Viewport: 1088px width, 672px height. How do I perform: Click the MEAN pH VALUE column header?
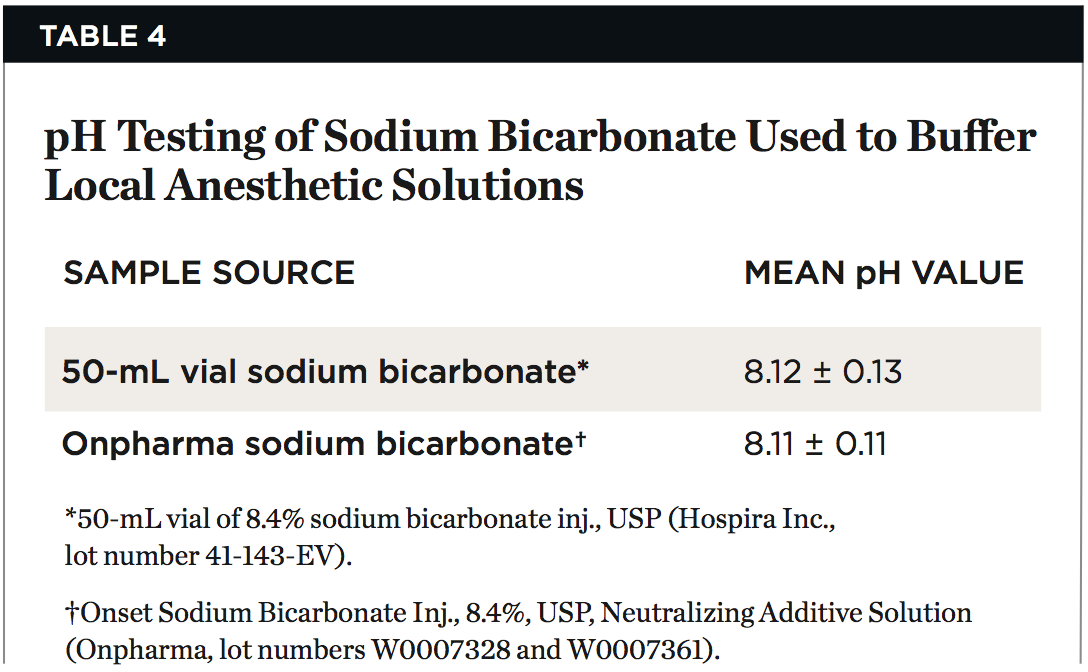[x=884, y=273]
